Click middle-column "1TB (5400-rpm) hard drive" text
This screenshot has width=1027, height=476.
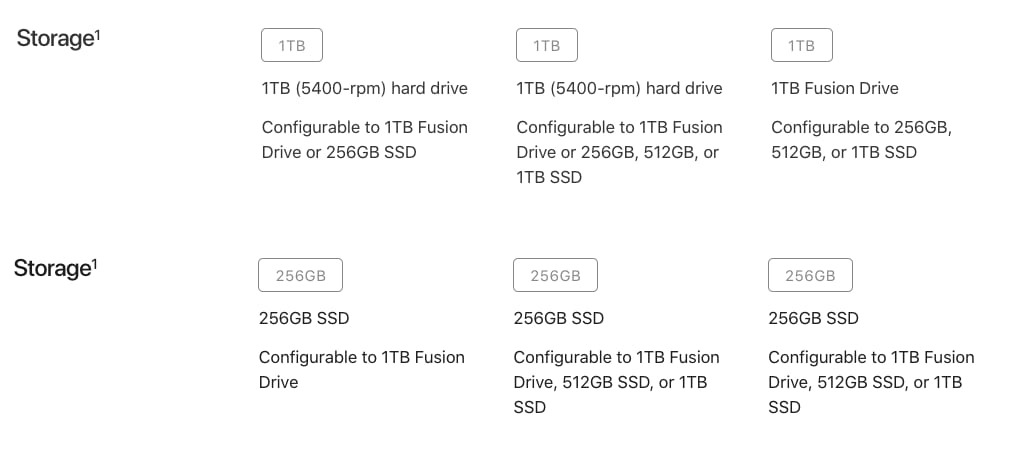click(620, 88)
